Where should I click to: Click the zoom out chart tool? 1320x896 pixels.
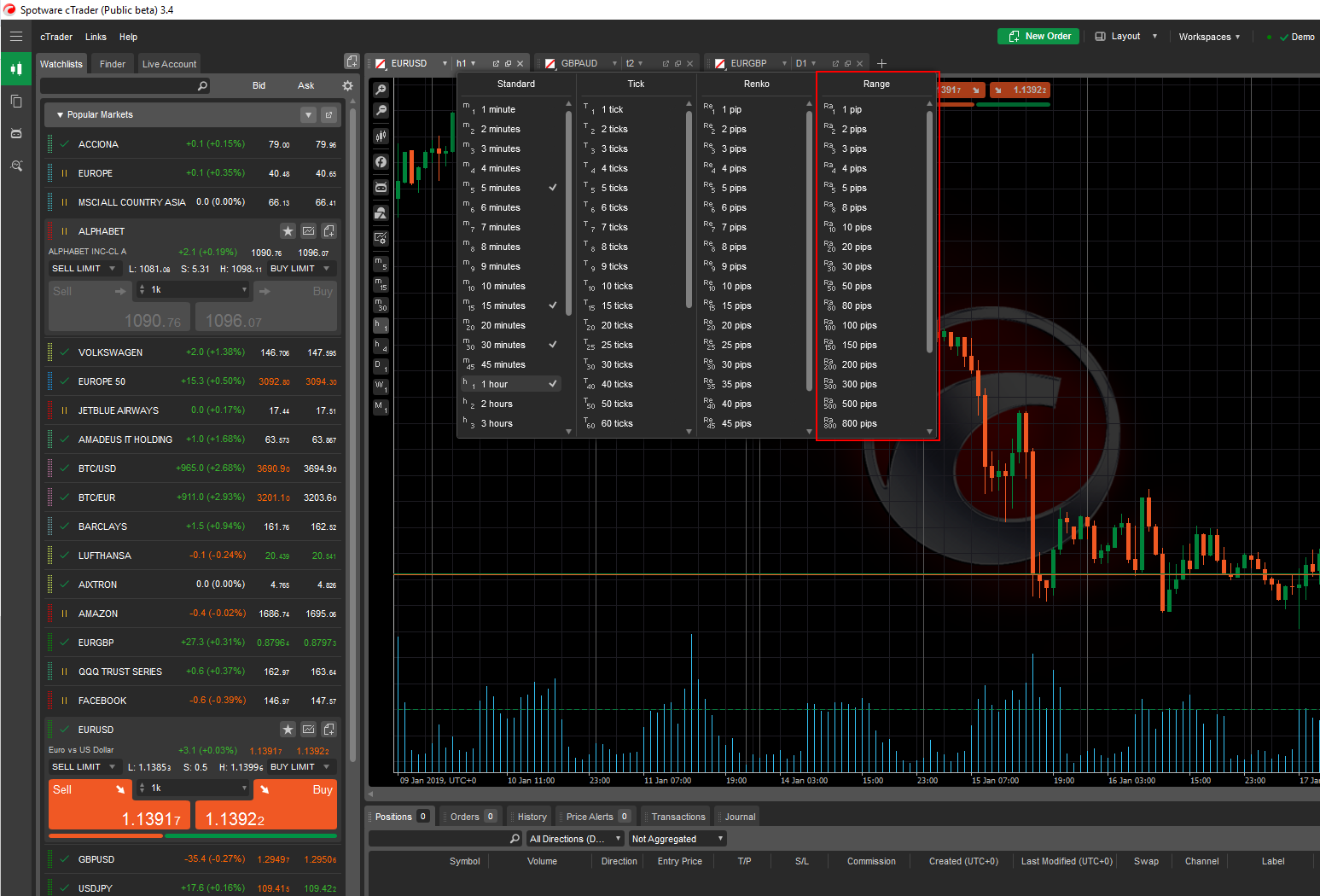pyautogui.click(x=381, y=110)
